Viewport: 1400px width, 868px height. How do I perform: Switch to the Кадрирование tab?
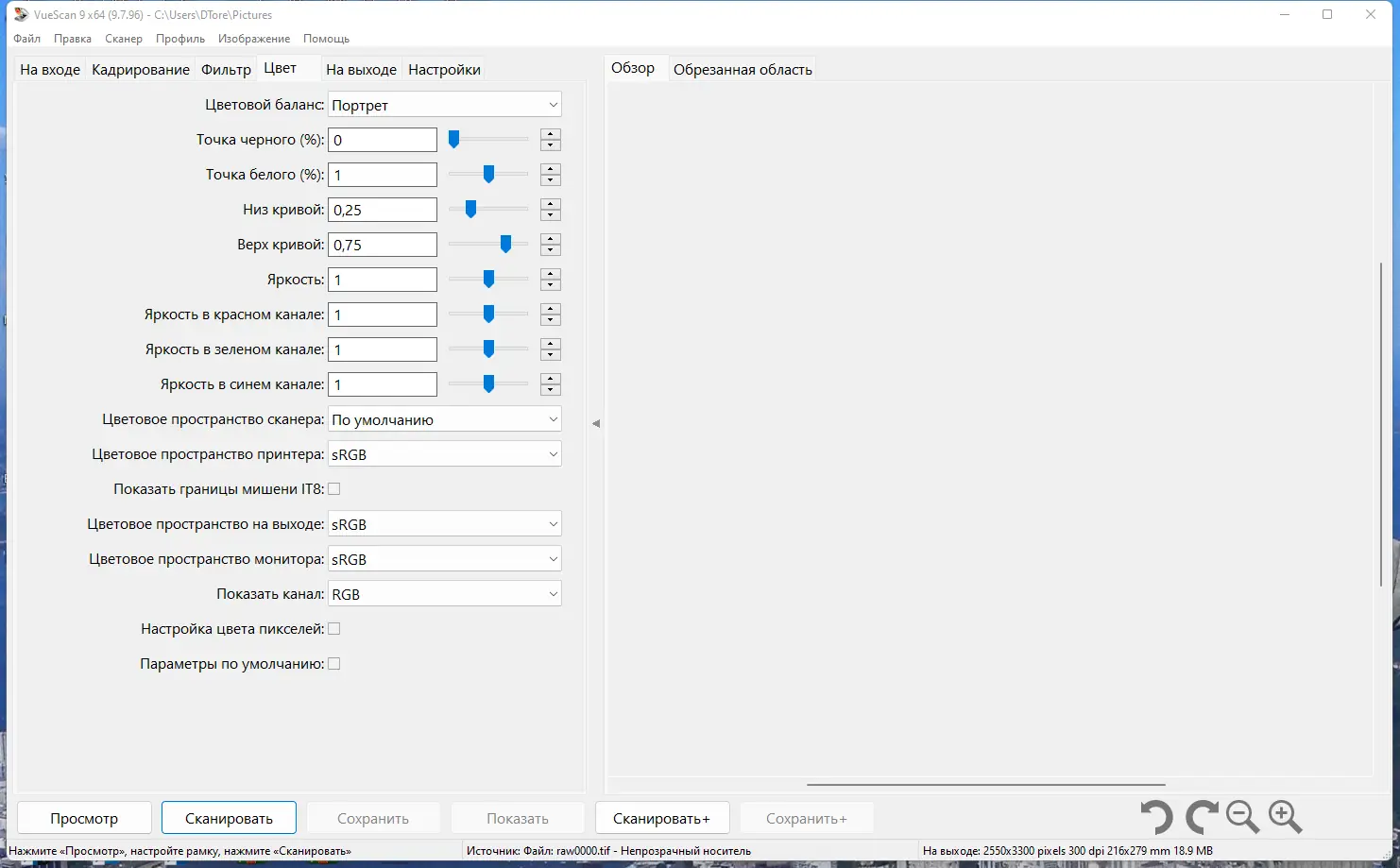(141, 70)
